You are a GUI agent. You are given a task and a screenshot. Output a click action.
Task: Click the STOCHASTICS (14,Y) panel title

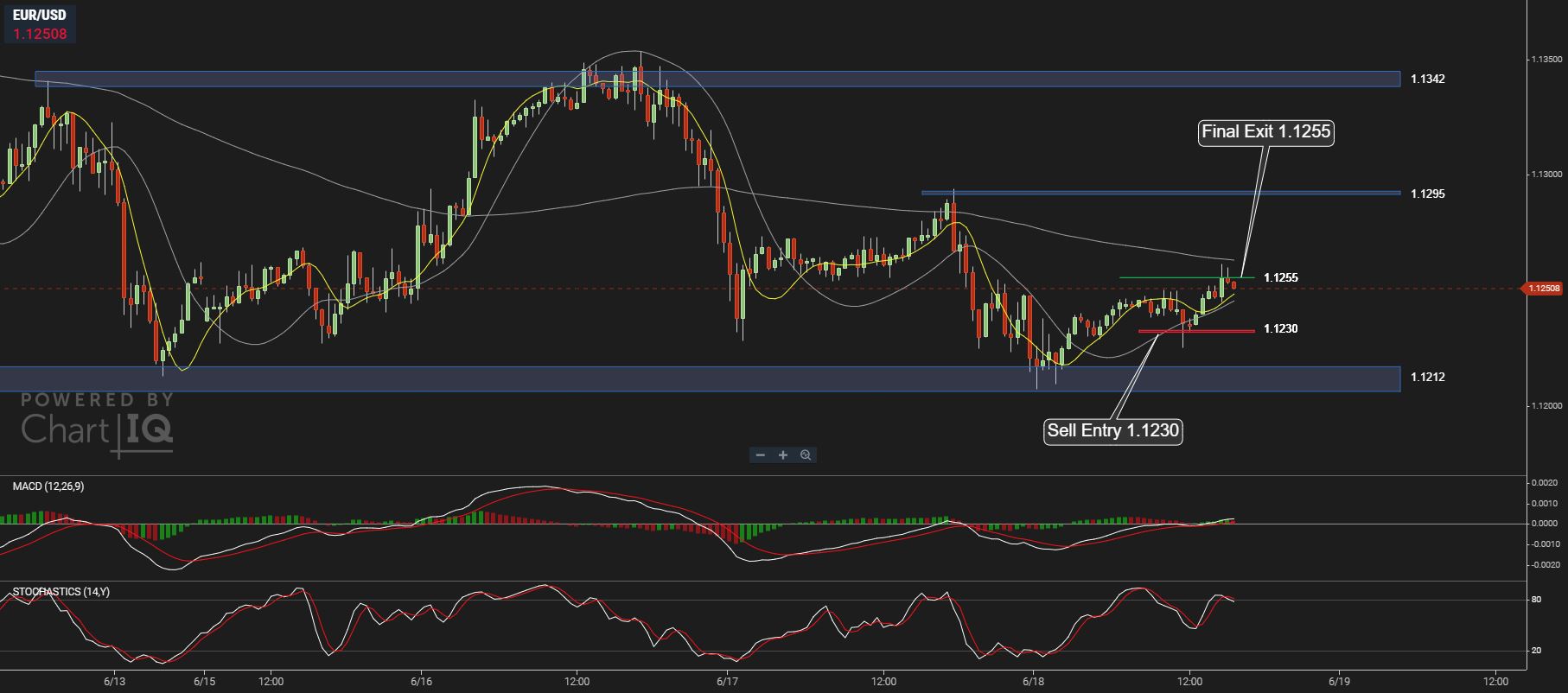(x=61, y=592)
